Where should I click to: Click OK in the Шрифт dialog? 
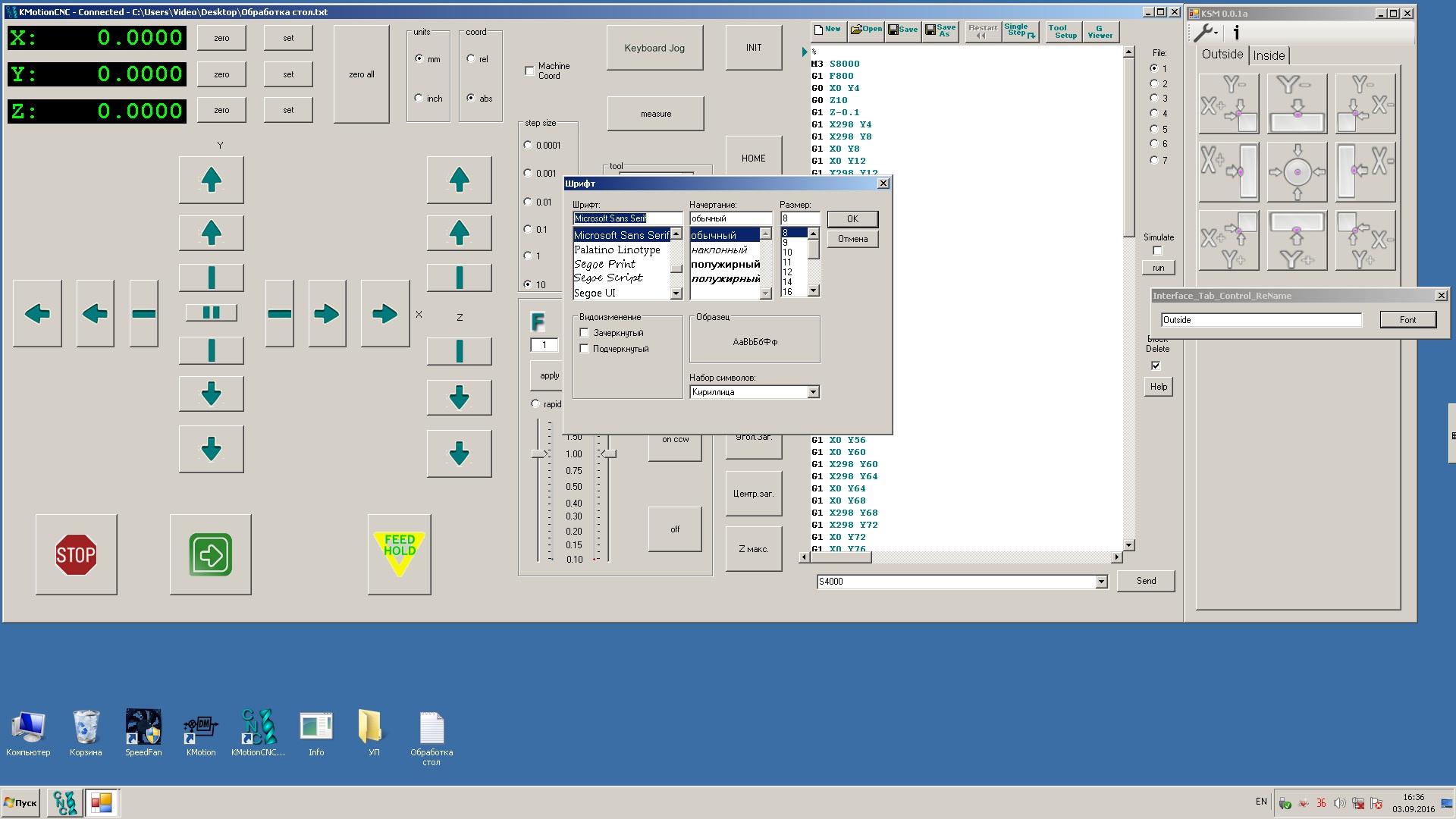pos(852,219)
